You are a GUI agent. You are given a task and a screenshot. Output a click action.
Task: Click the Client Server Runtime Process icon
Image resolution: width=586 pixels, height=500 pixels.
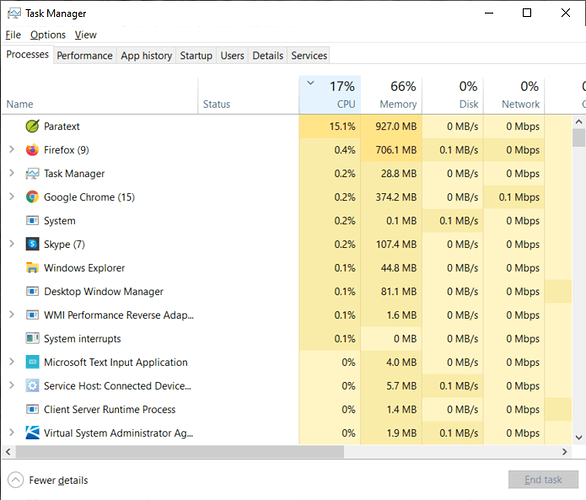pyautogui.click(x=32, y=409)
